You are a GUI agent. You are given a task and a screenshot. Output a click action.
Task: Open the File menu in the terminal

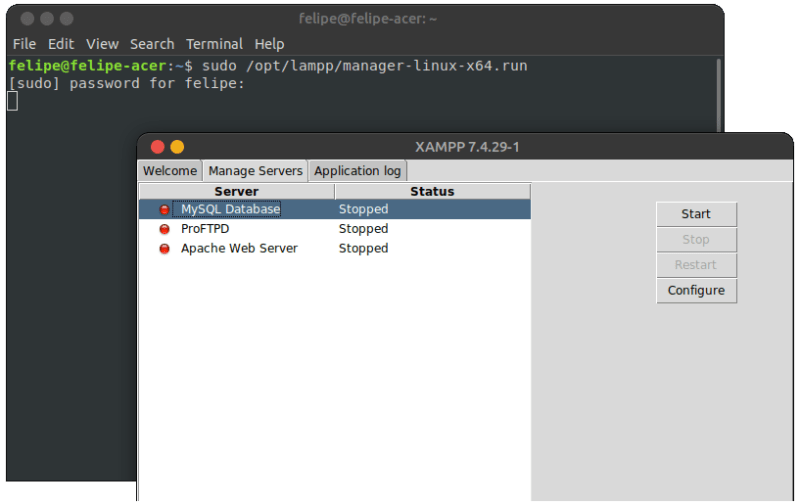[24, 44]
